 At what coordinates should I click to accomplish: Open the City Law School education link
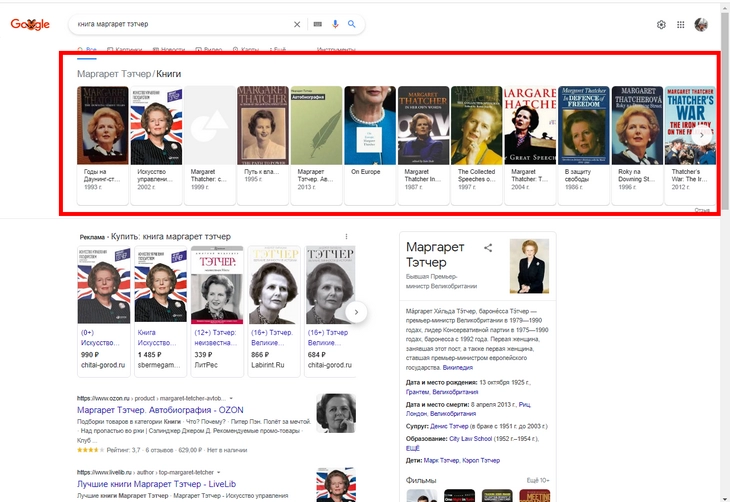[x=470, y=439]
